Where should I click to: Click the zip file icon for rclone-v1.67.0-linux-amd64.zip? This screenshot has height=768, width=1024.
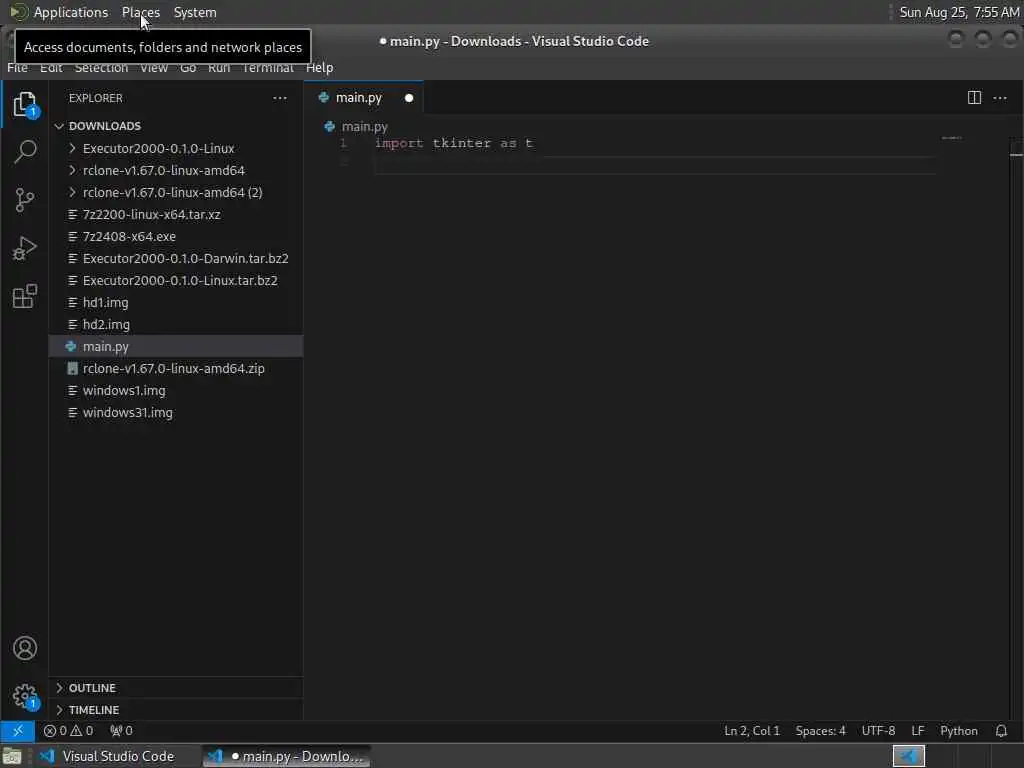[72, 368]
